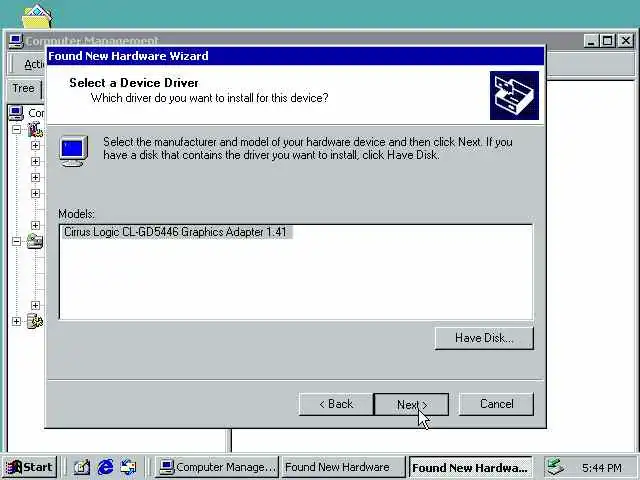Click the Computer Management title bar icon
The image size is (640, 480).
coord(16,41)
